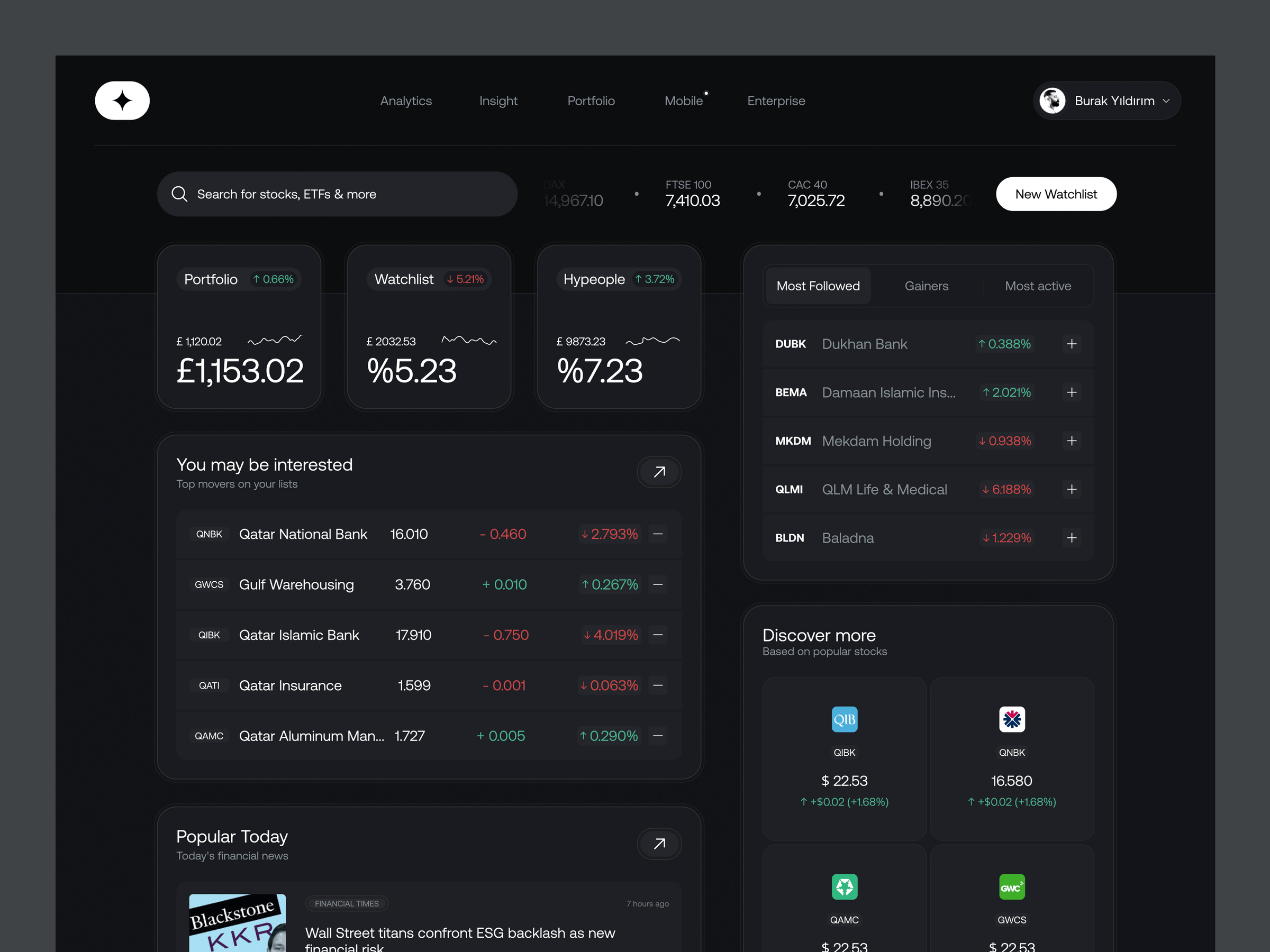The width and height of the screenshot is (1270, 952).
Task: Click the arrow expand icon on You may be interested
Action: [x=659, y=470]
